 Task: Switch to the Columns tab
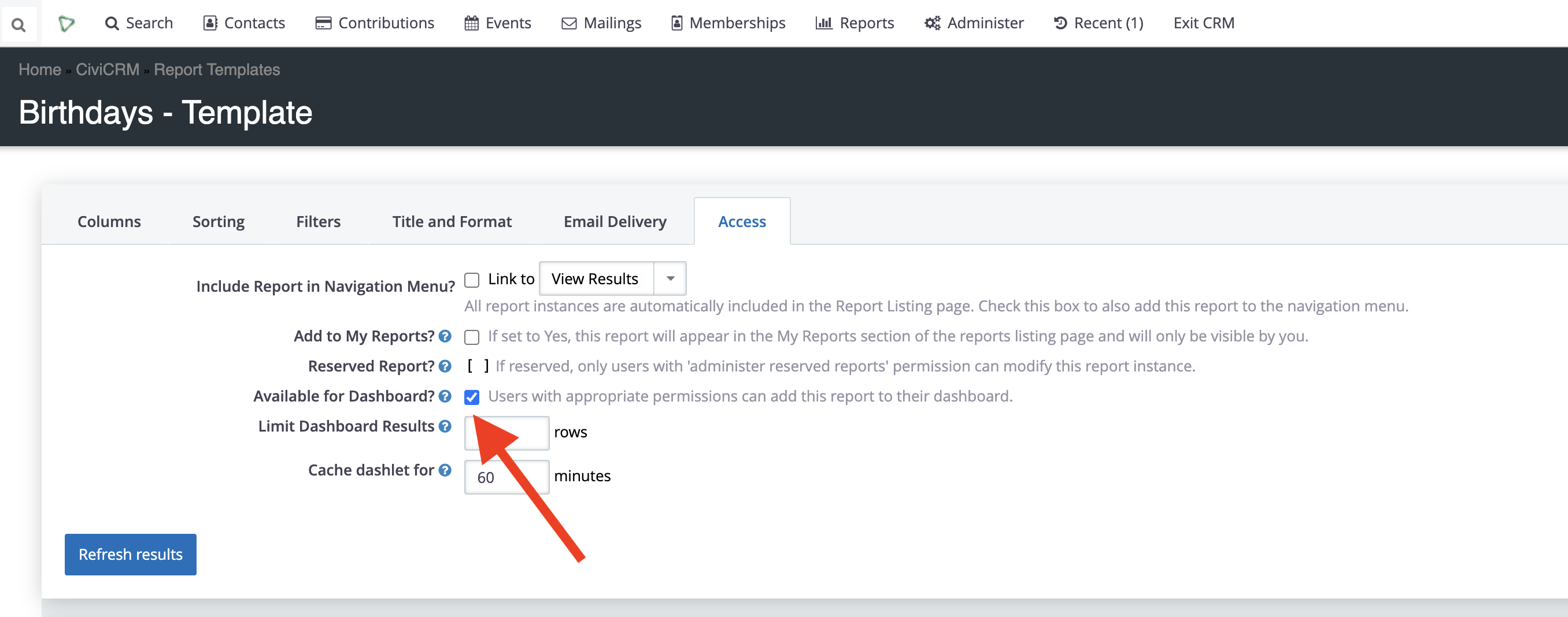109,221
